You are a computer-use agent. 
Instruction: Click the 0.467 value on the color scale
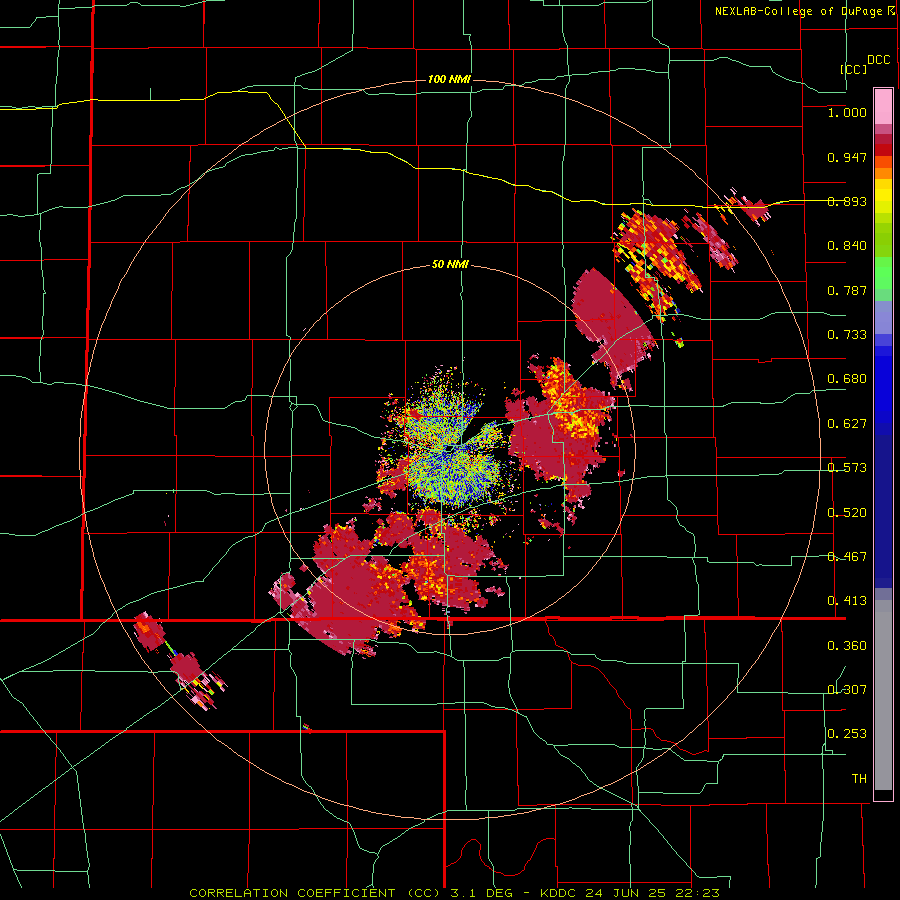[x=847, y=557]
